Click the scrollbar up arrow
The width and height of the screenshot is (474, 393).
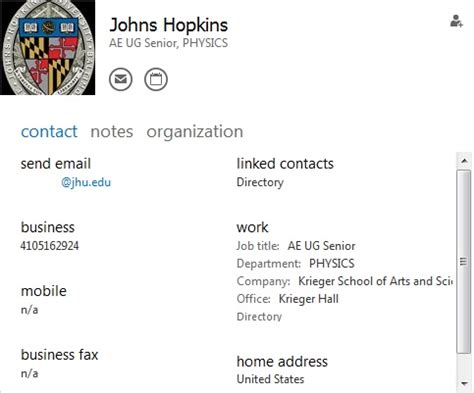(x=464, y=161)
